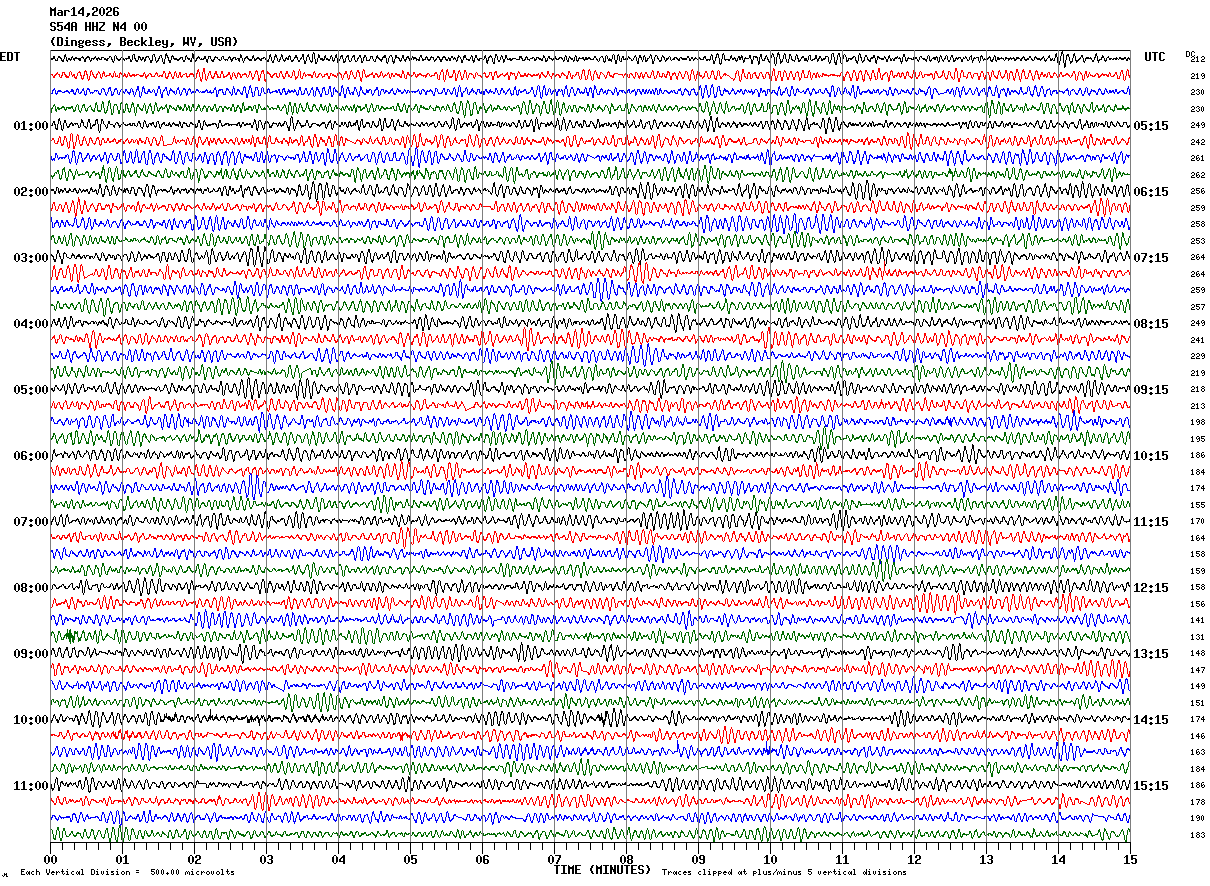This screenshot has width=1210, height=886.
Task: Click the 09:15 UTC row label
Action: 1151,390
